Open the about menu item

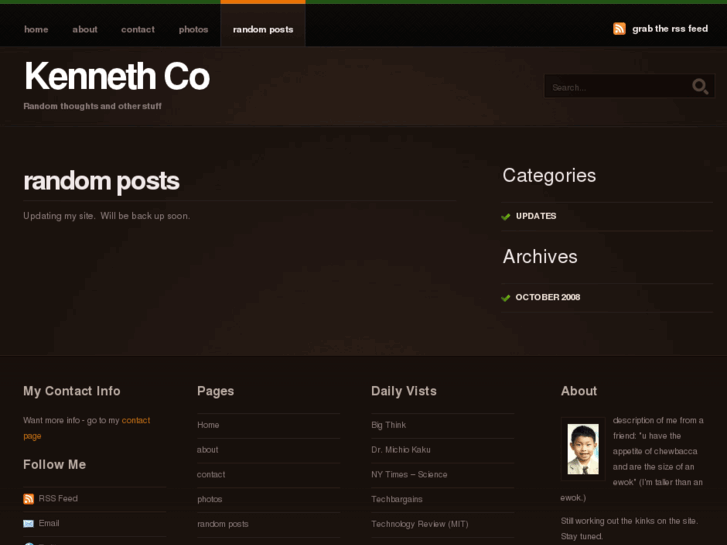click(x=85, y=29)
